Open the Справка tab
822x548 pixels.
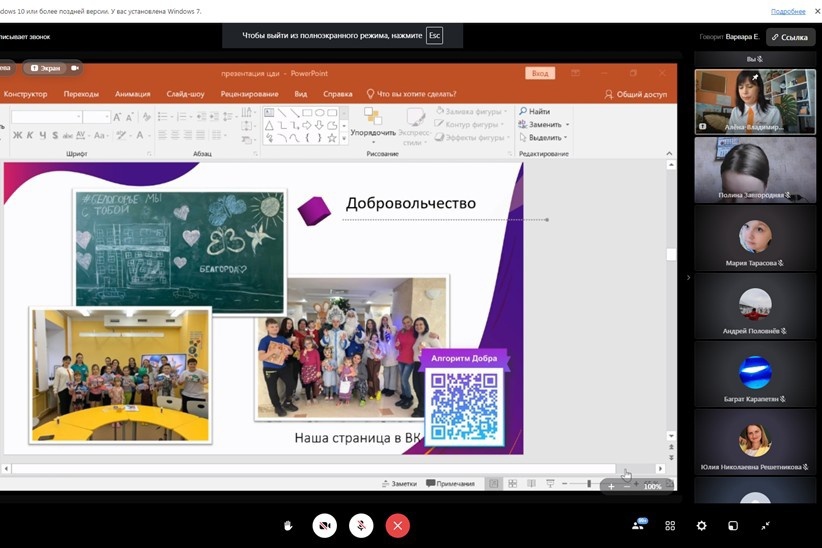(338, 94)
